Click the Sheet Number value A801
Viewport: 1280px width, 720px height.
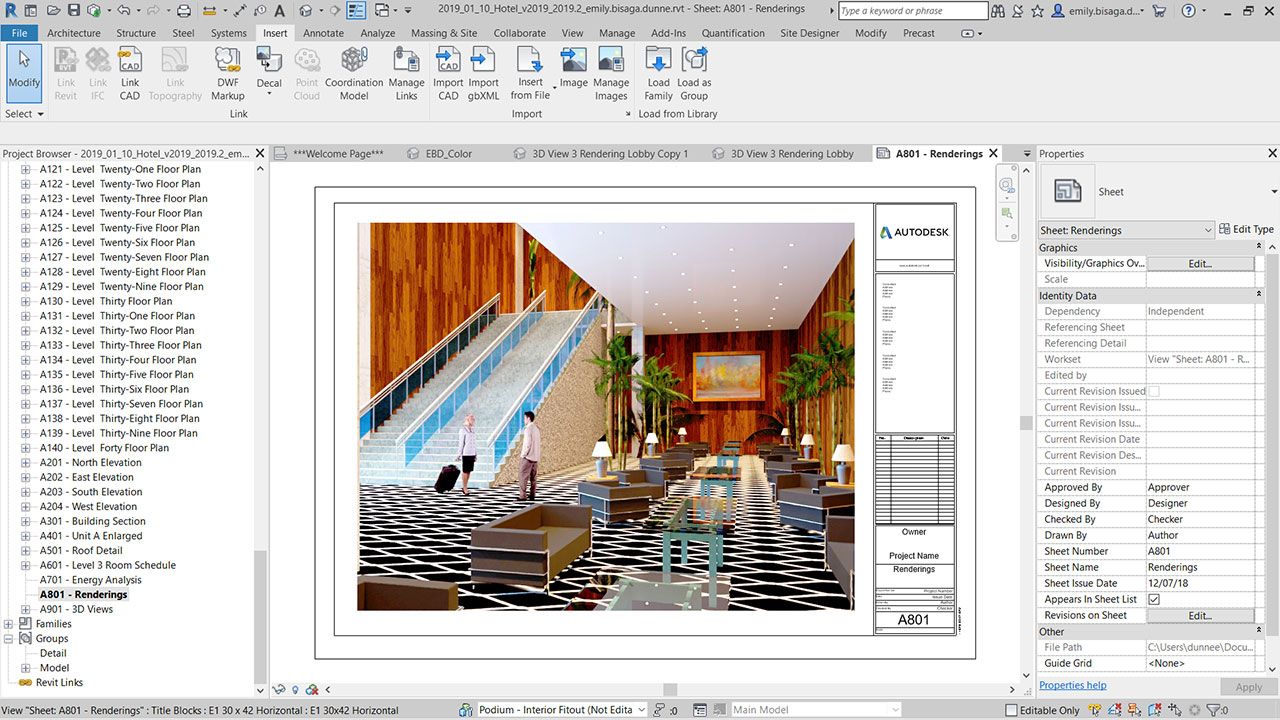tap(1200, 551)
